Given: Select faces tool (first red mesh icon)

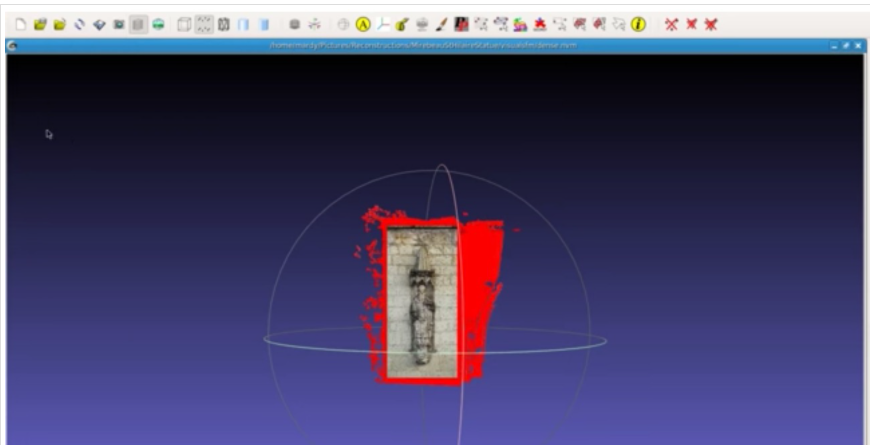Looking at the screenshot, I should click(579, 24).
